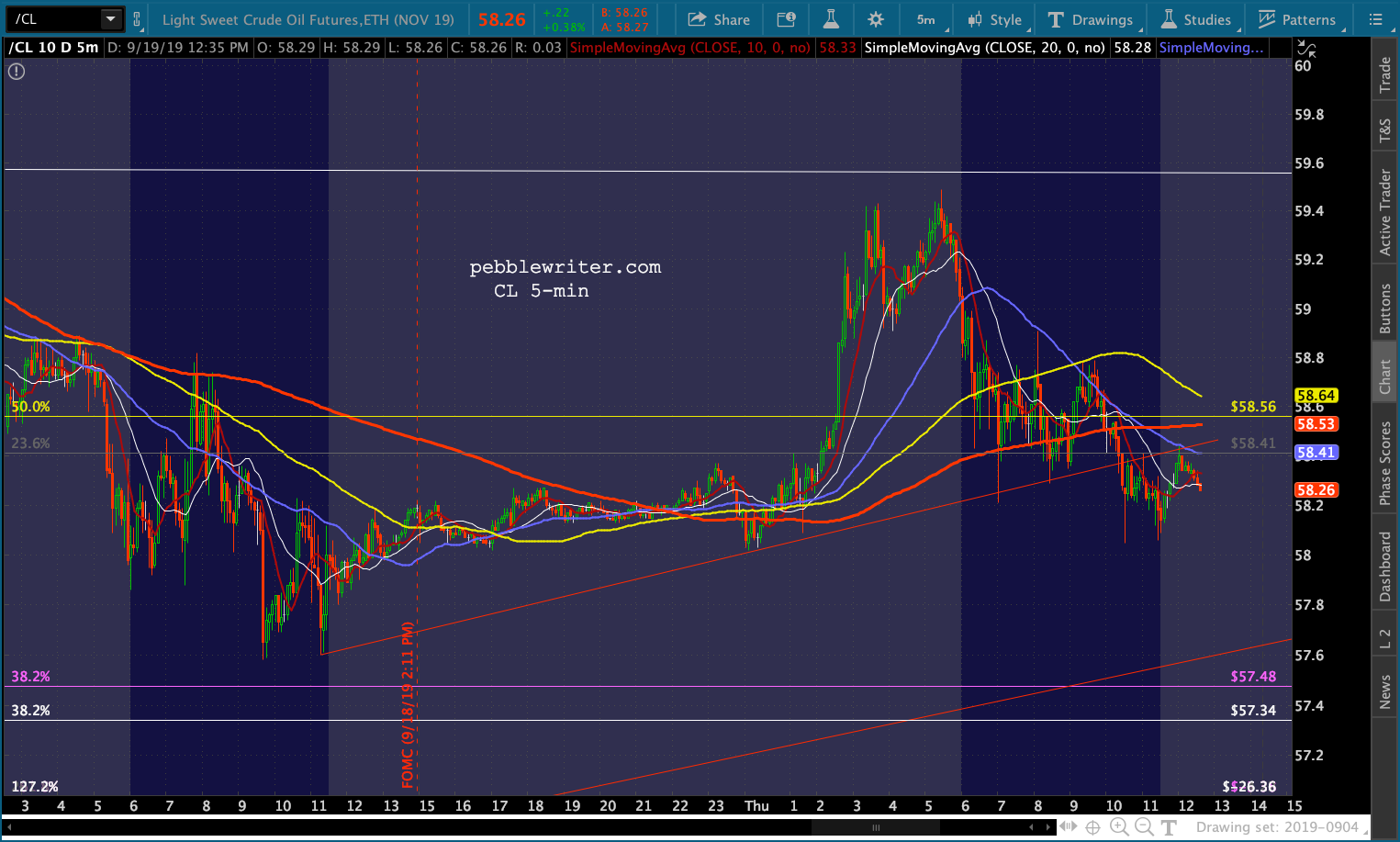Viewport: 1400px width, 842px height.
Task: Click the red 58.53 price bubble
Action: pyautogui.click(x=1316, y=424)
